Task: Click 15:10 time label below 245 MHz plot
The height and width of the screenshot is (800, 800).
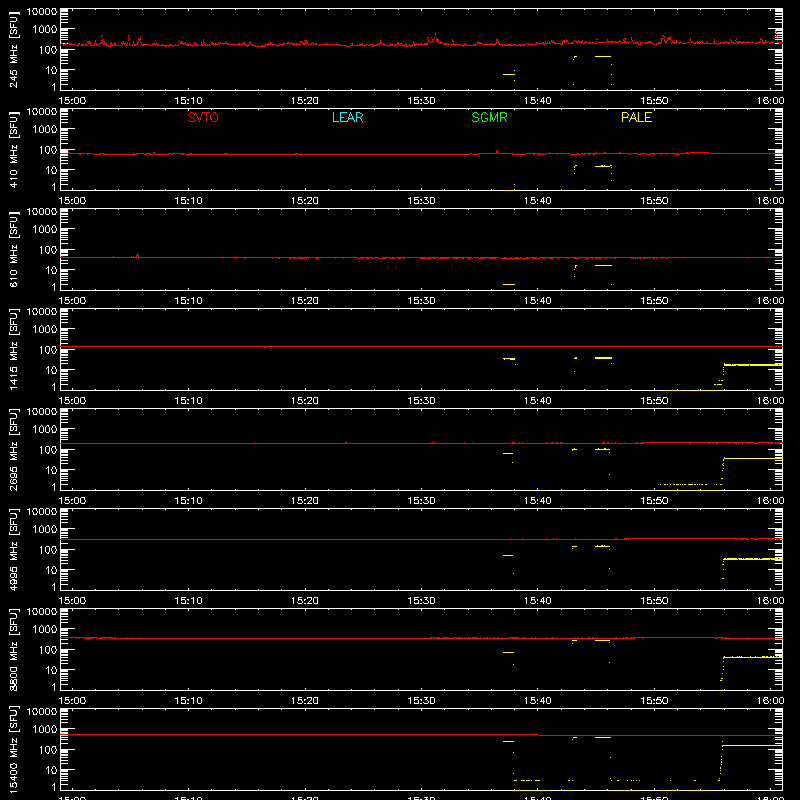Action: click(x=188, y=101)
